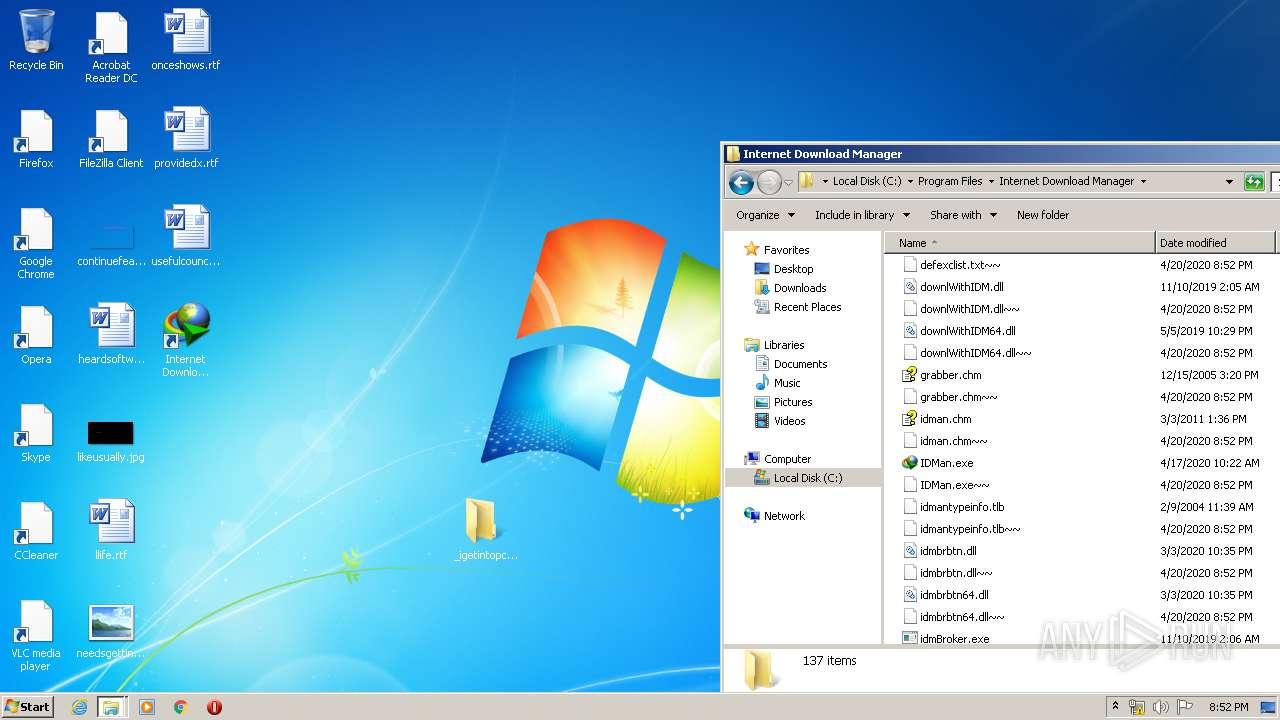Screen dimensions: 1280x720
Task: Go back in Explorer window
Action: click(741, 182)
